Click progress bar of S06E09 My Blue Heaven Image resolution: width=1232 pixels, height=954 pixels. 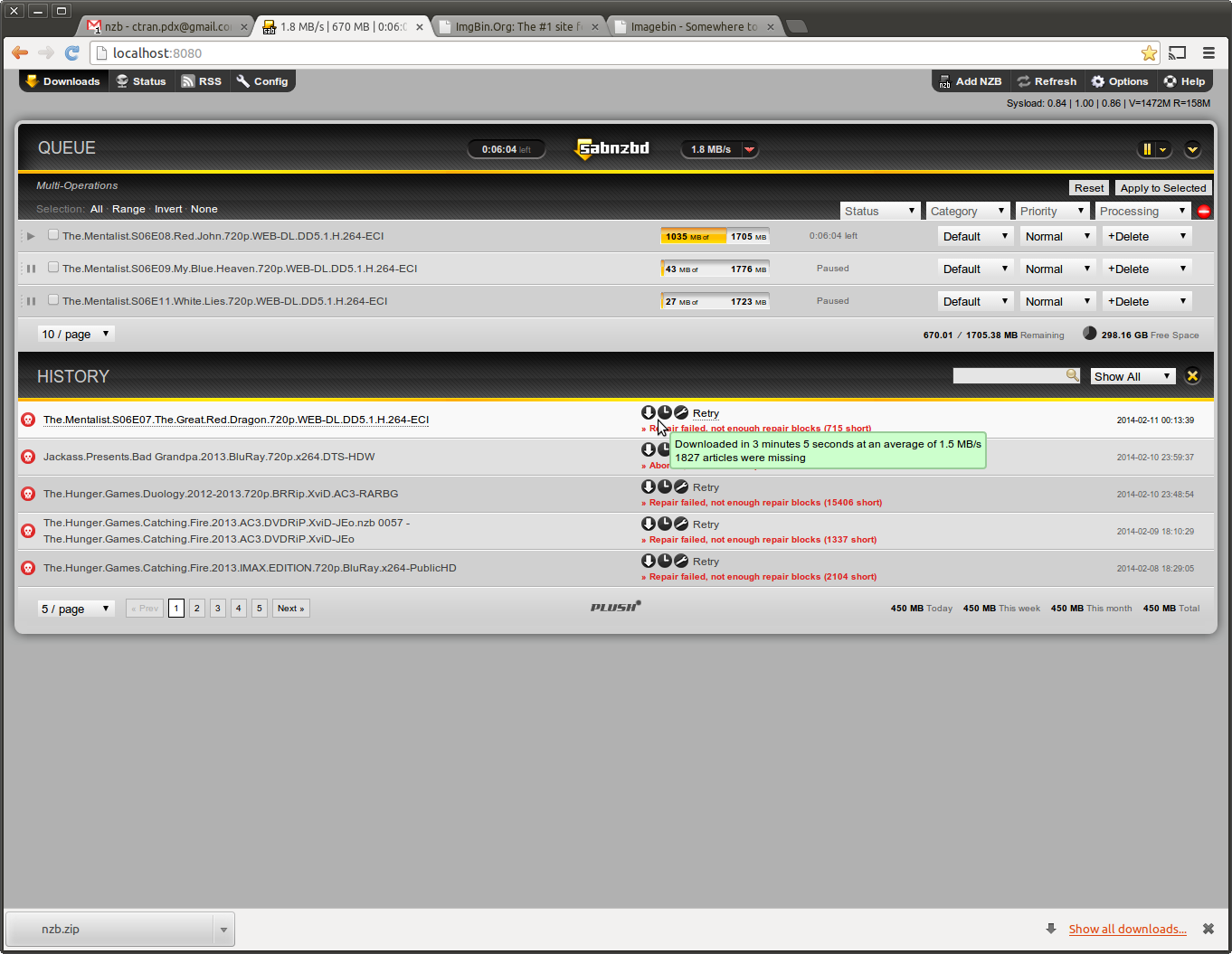(x=716, y=269)
